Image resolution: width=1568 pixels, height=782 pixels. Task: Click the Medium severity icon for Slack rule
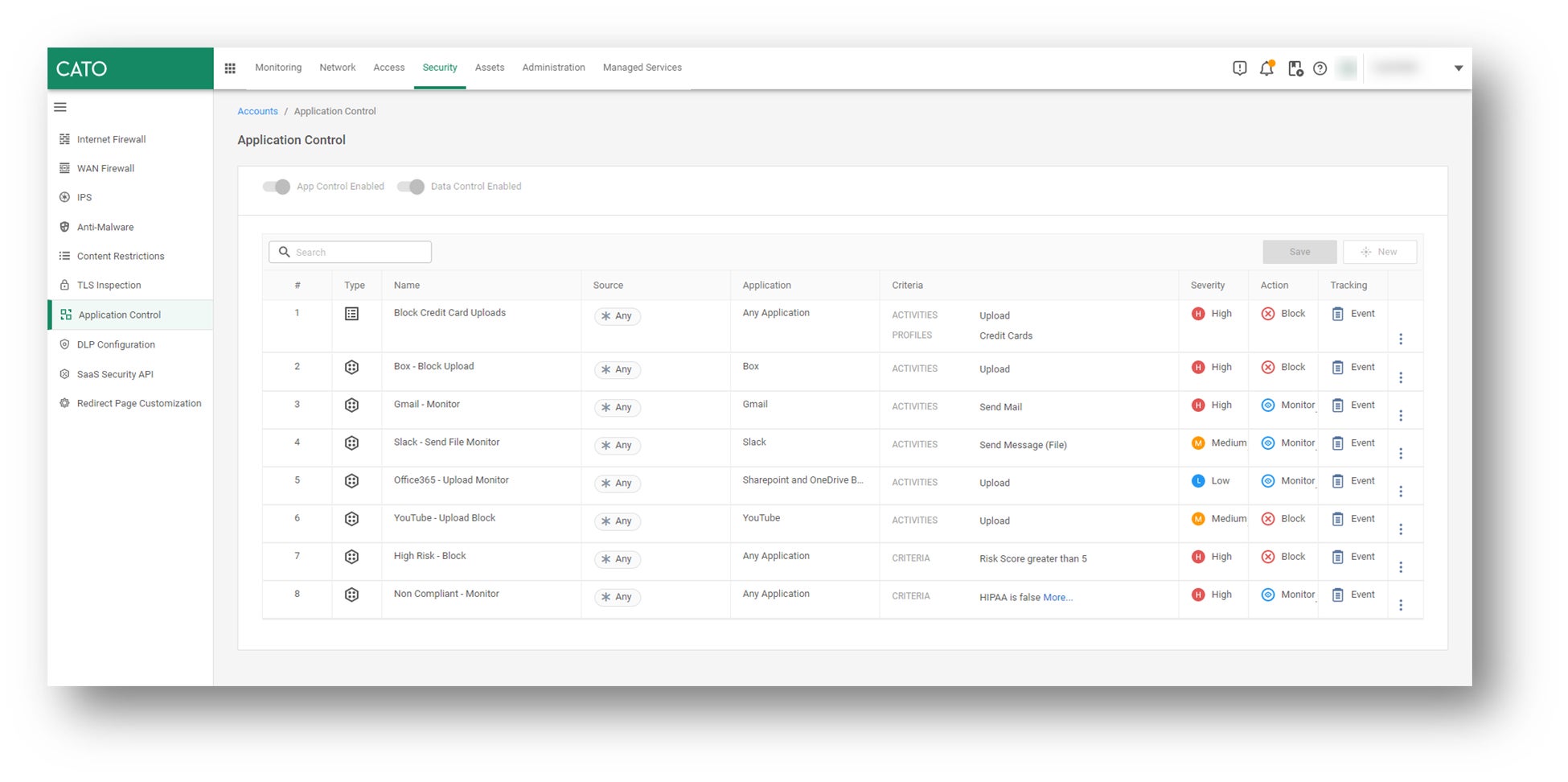(1198, 443)
